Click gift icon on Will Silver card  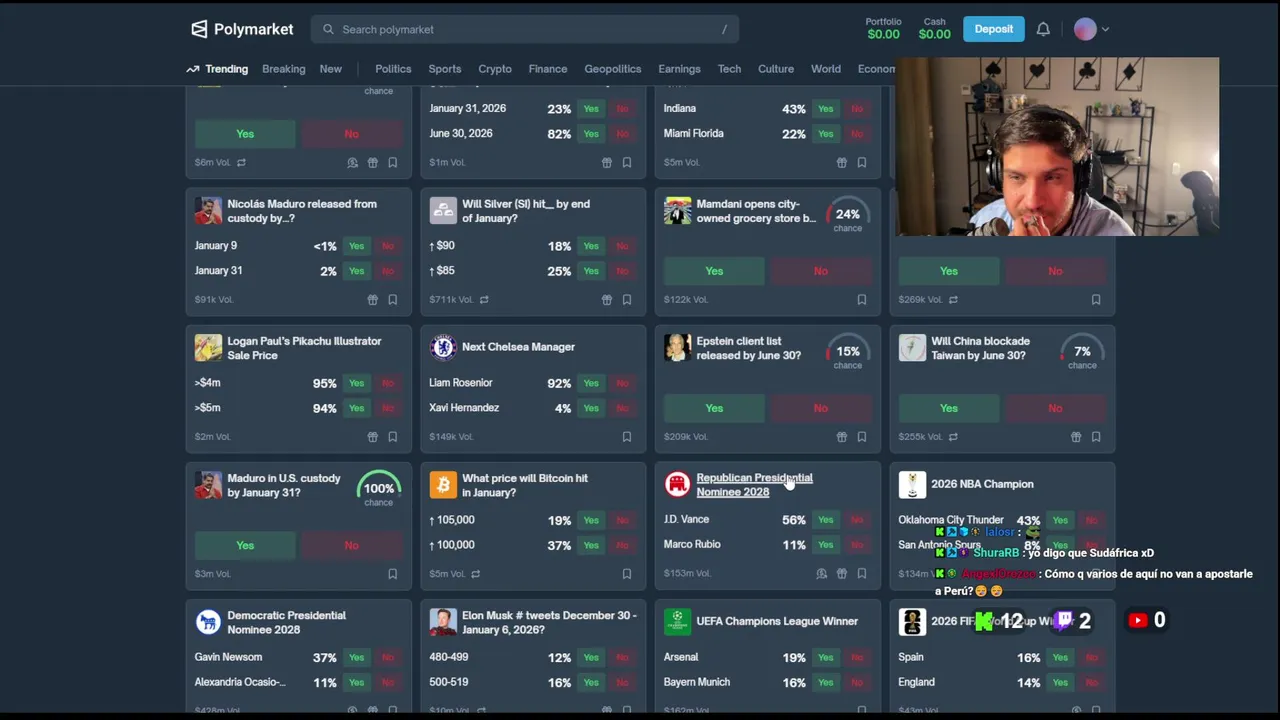607,300
